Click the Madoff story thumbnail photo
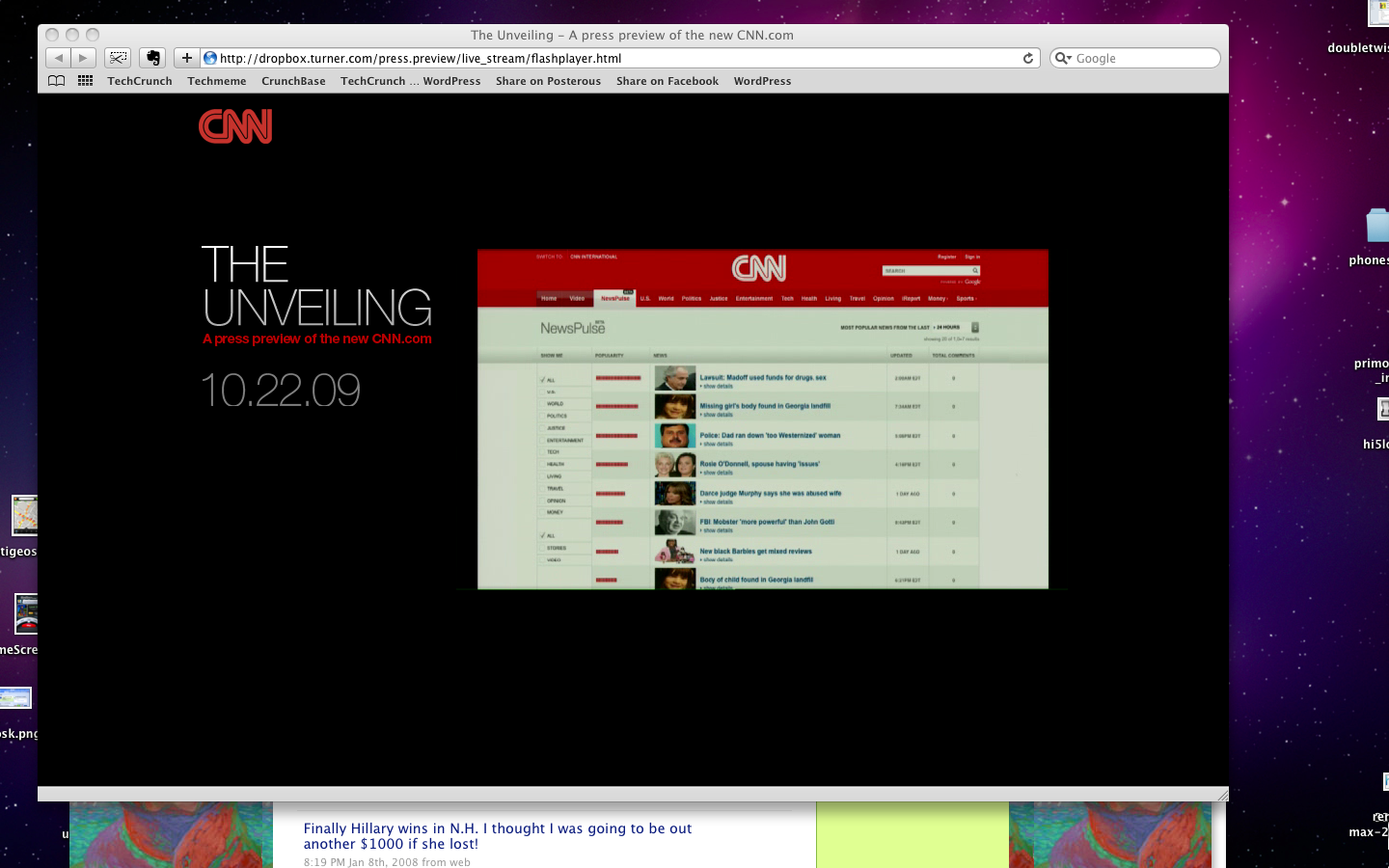Screen dimensions: 1389x868 (675, 378)
